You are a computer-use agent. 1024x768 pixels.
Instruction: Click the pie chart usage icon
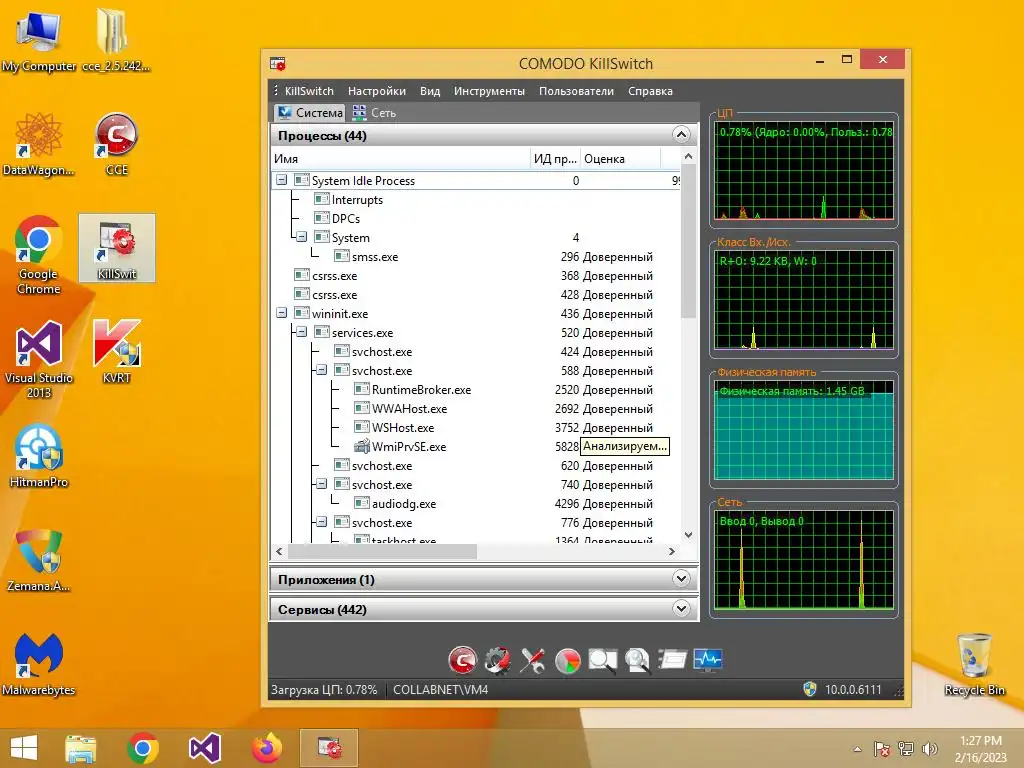568,661
